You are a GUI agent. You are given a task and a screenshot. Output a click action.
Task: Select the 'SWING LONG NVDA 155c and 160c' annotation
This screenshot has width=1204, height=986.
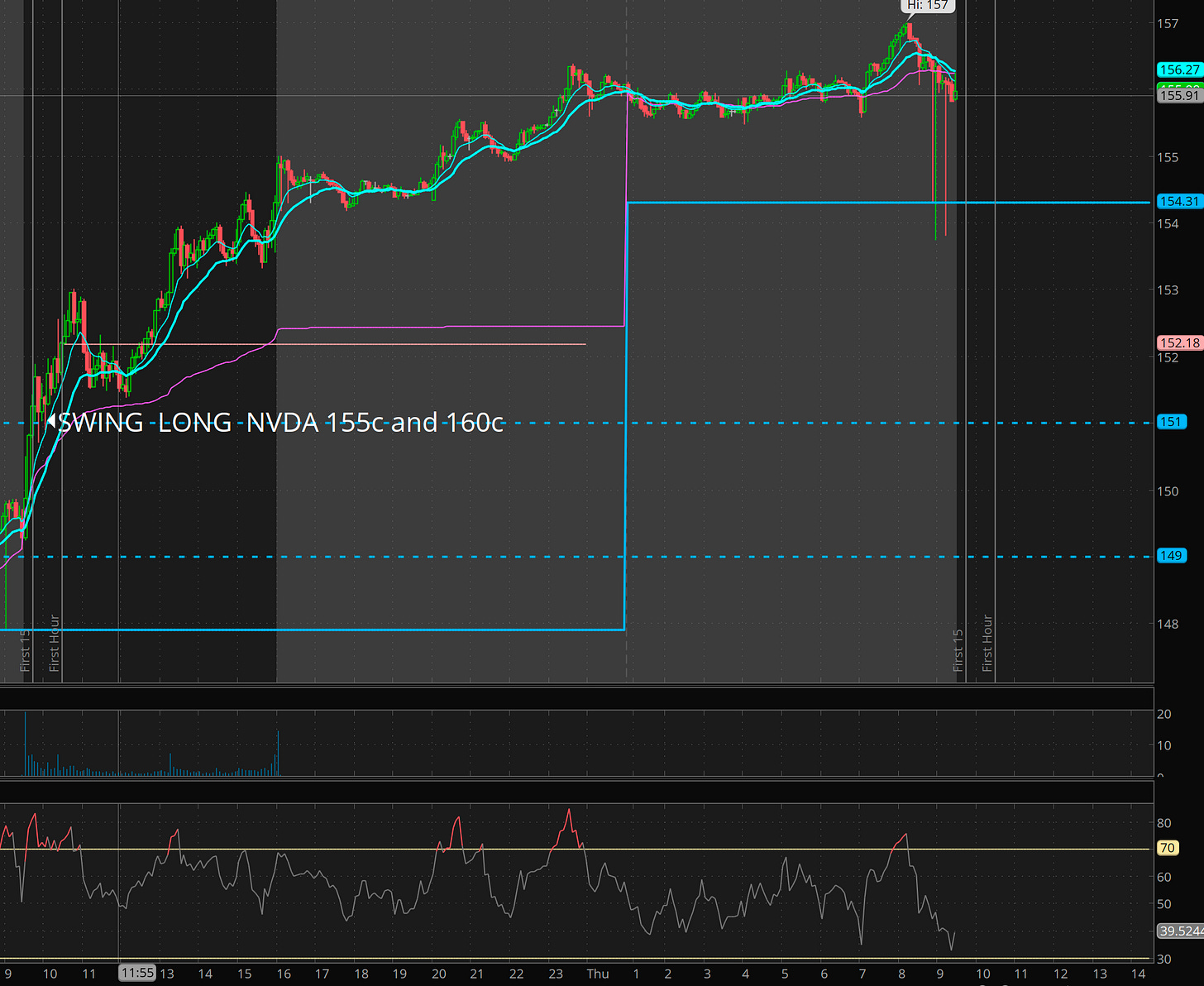(280, 423)
